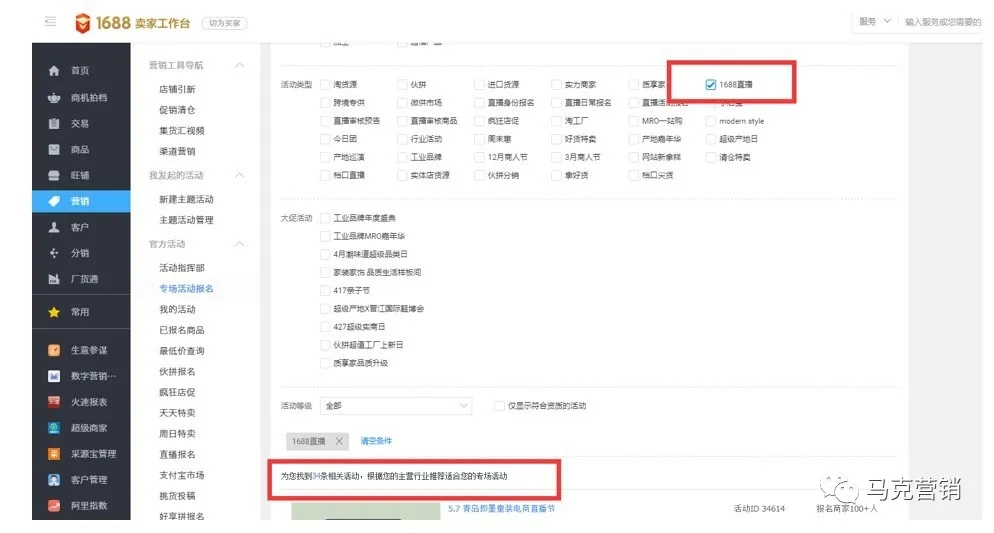994x533 pixels.
Task: Click the 清空条件 link
Action: click(x=376, y=441)
